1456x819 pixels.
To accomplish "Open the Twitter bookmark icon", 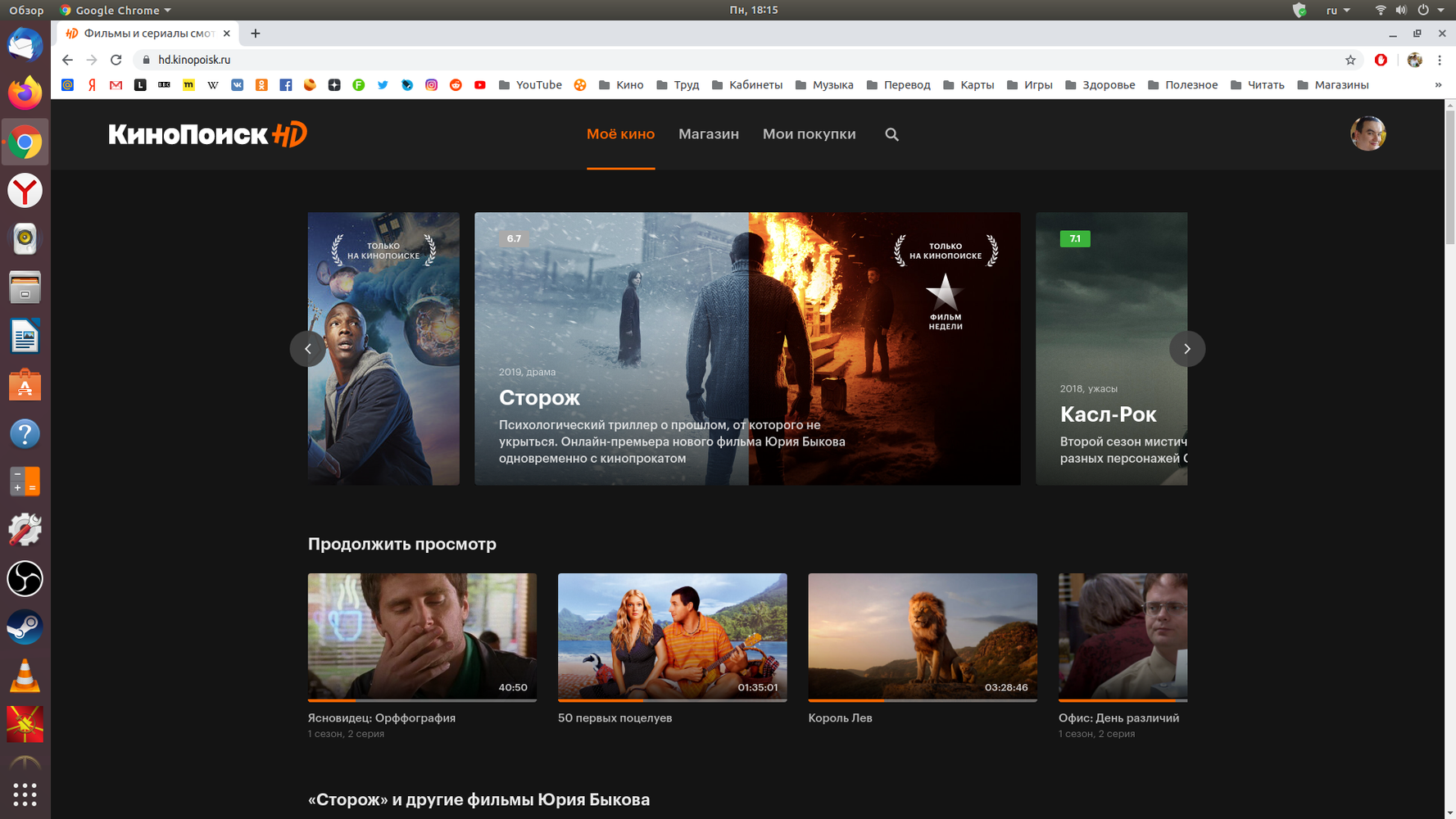I will click(383, 85).
